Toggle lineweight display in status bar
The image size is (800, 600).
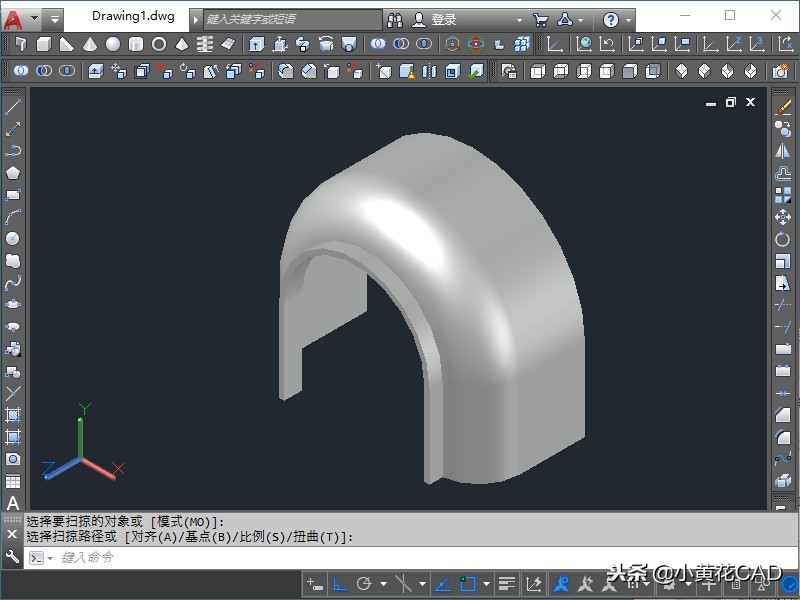point(507,584)
